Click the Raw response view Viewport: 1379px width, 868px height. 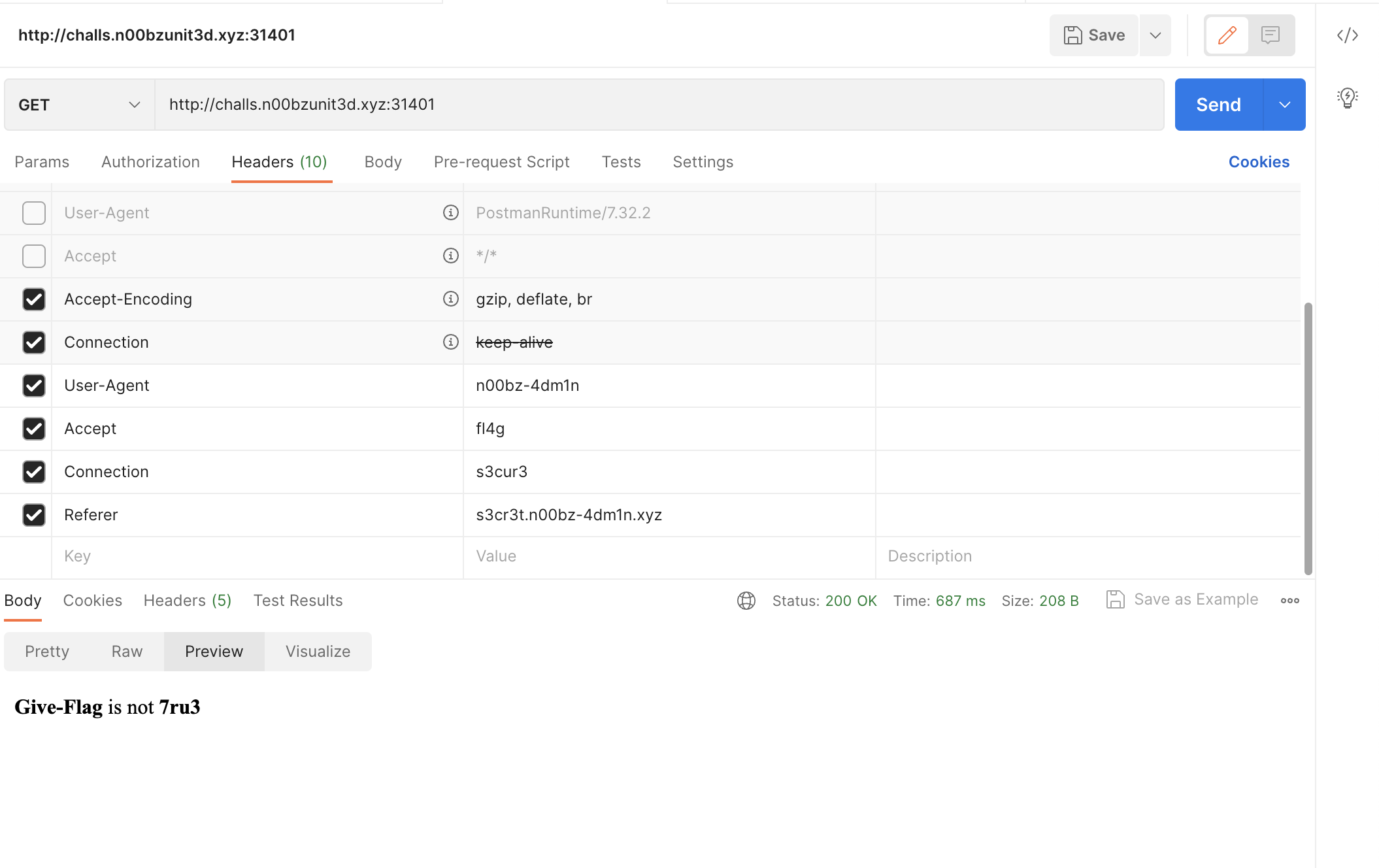click(127, 651)
